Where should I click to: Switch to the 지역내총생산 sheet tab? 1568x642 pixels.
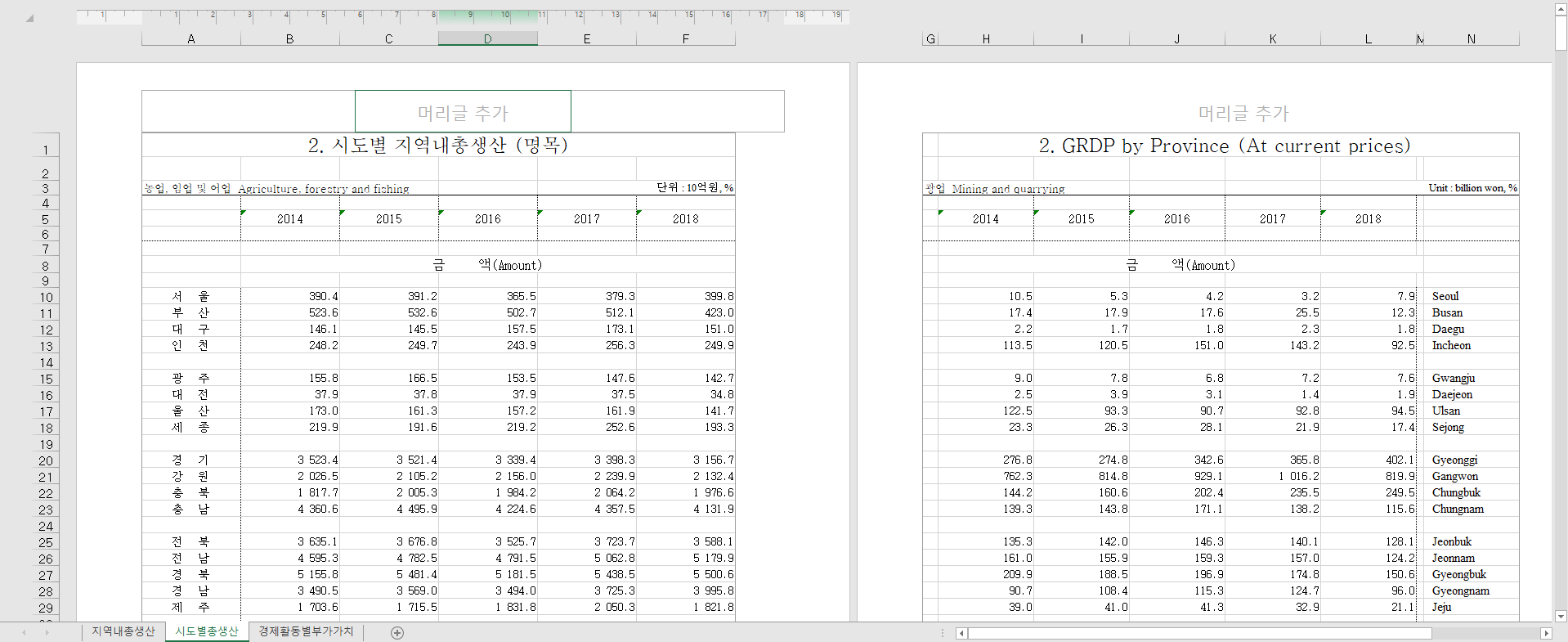tap(123, 631)
